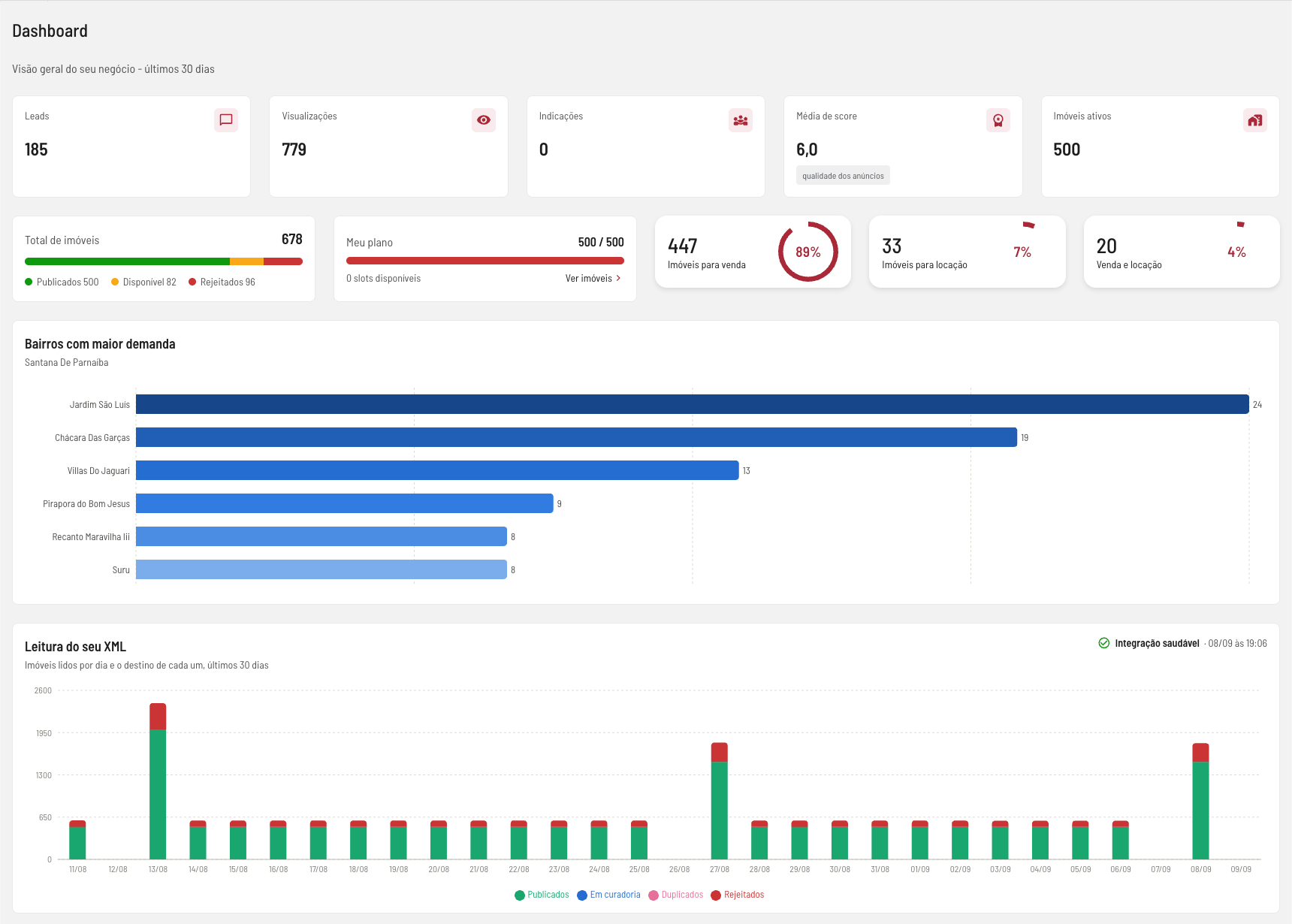Click the 33 Imóveis para locação text
The width and height of the screenshot is (1292, 924).
point(924,253)
